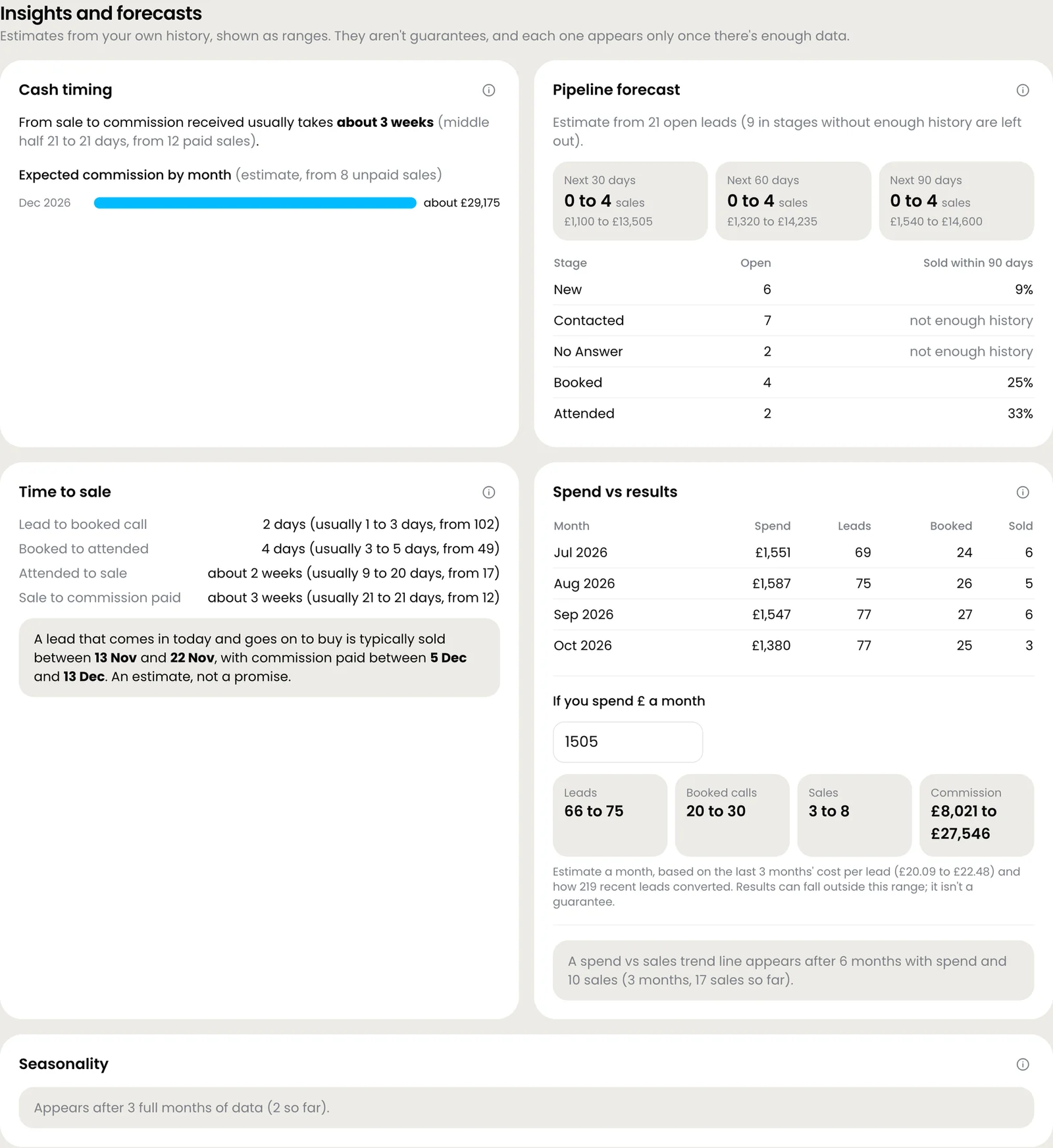Click the 'Leads' column header in Spend vs results
This screenshot has width=1053, height=1148.
click(x=854, y=526)
